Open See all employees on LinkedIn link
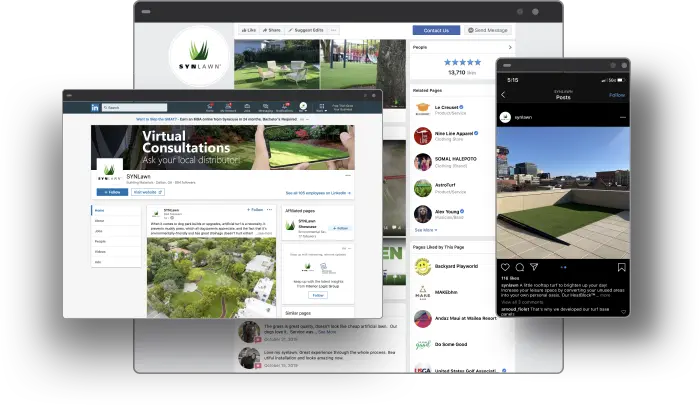Image resolution: width=699 pixels, height=405 pixels. [318, 193]
